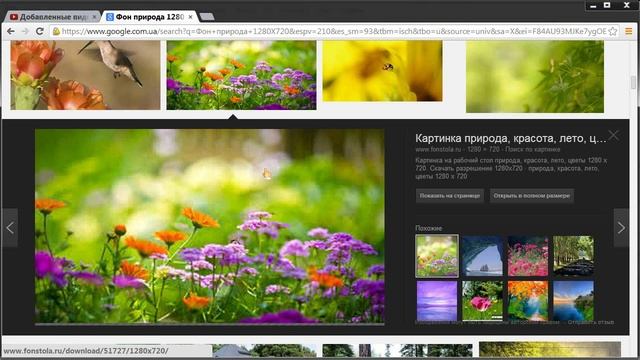Go back using the browser back arrow

(x=11, y=31)
